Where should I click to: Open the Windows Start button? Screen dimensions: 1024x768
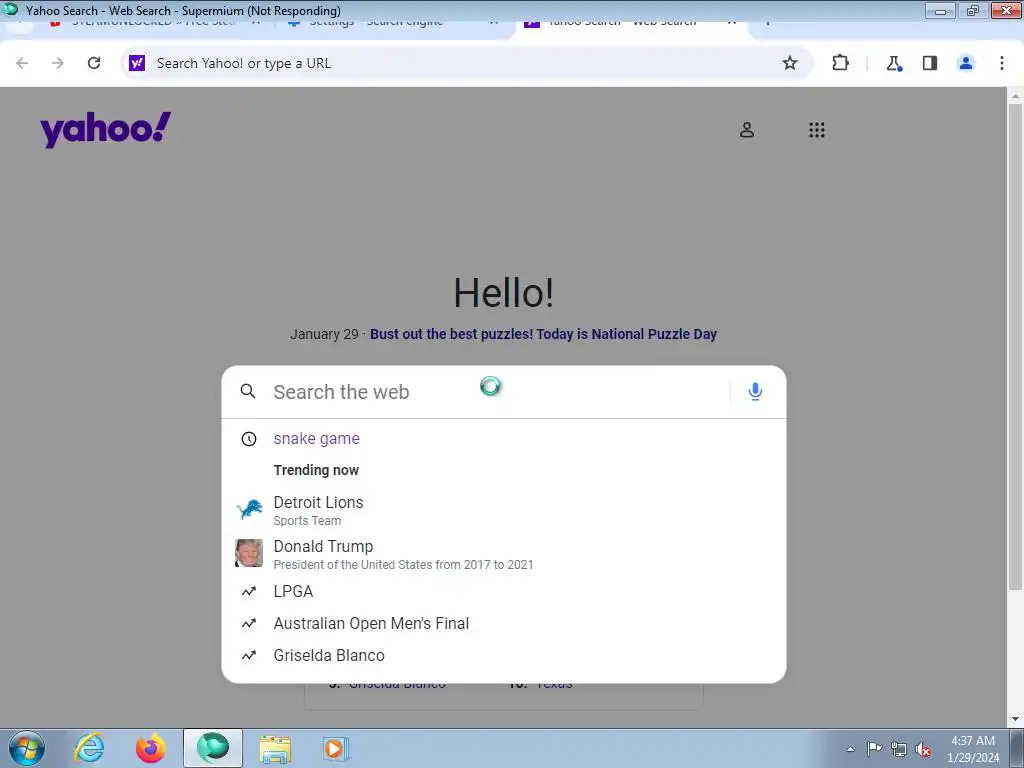[x=26, y=748]
